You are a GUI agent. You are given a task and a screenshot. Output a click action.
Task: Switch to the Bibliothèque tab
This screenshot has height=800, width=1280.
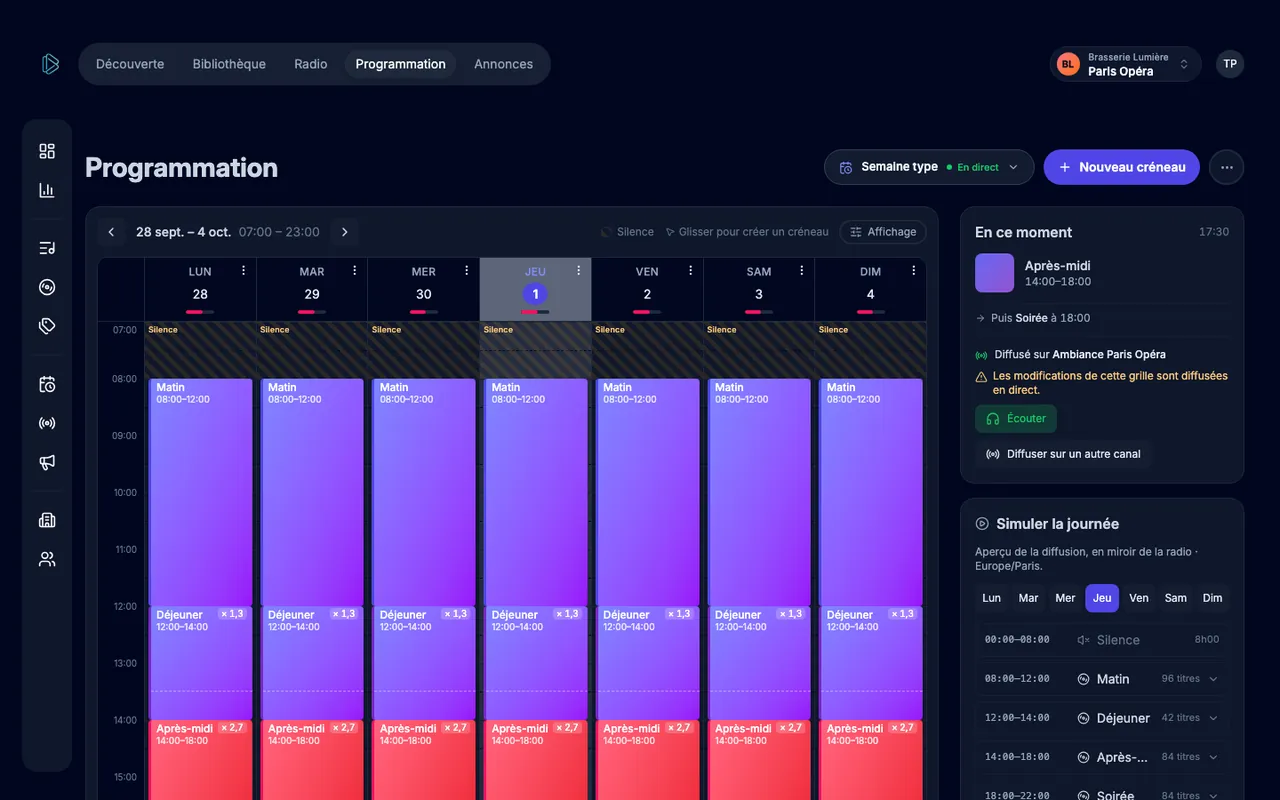pyautogui.click(x=229, y=64)
